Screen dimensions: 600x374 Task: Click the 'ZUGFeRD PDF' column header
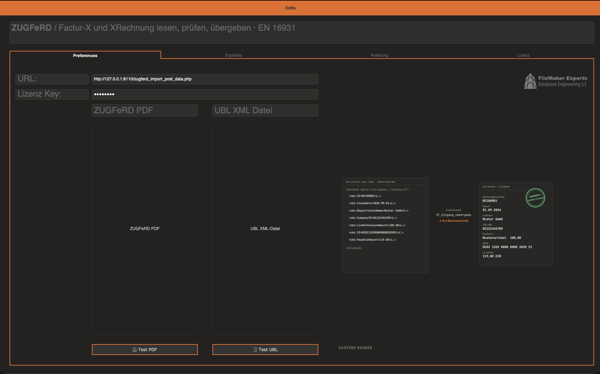pos(145,111)
